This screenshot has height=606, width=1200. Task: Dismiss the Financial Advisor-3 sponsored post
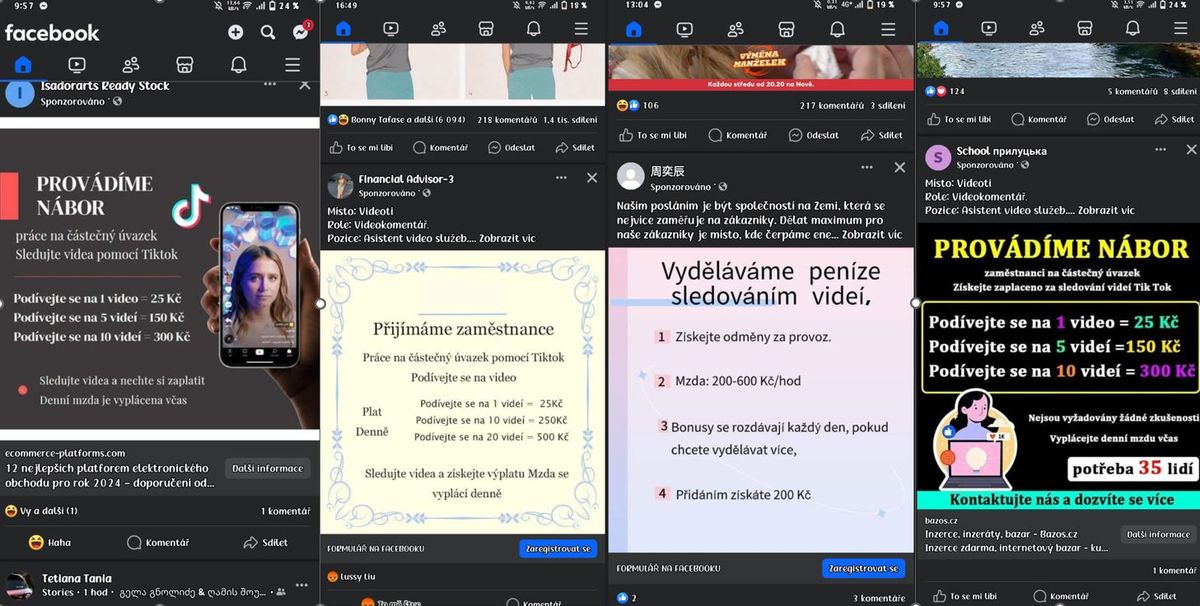coord(592,178)
